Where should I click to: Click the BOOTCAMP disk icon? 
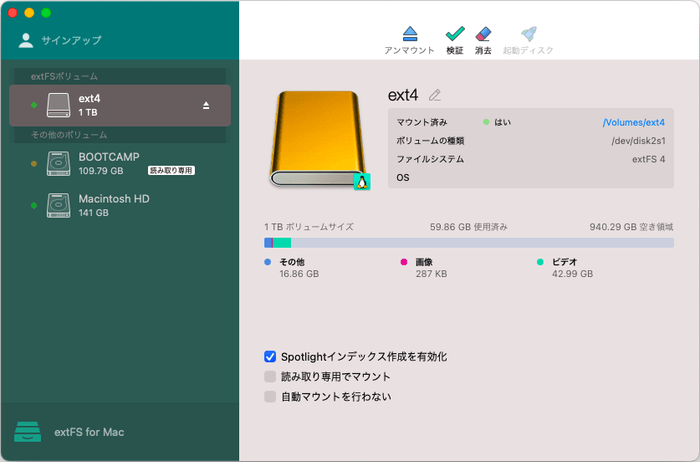point(58,163)
